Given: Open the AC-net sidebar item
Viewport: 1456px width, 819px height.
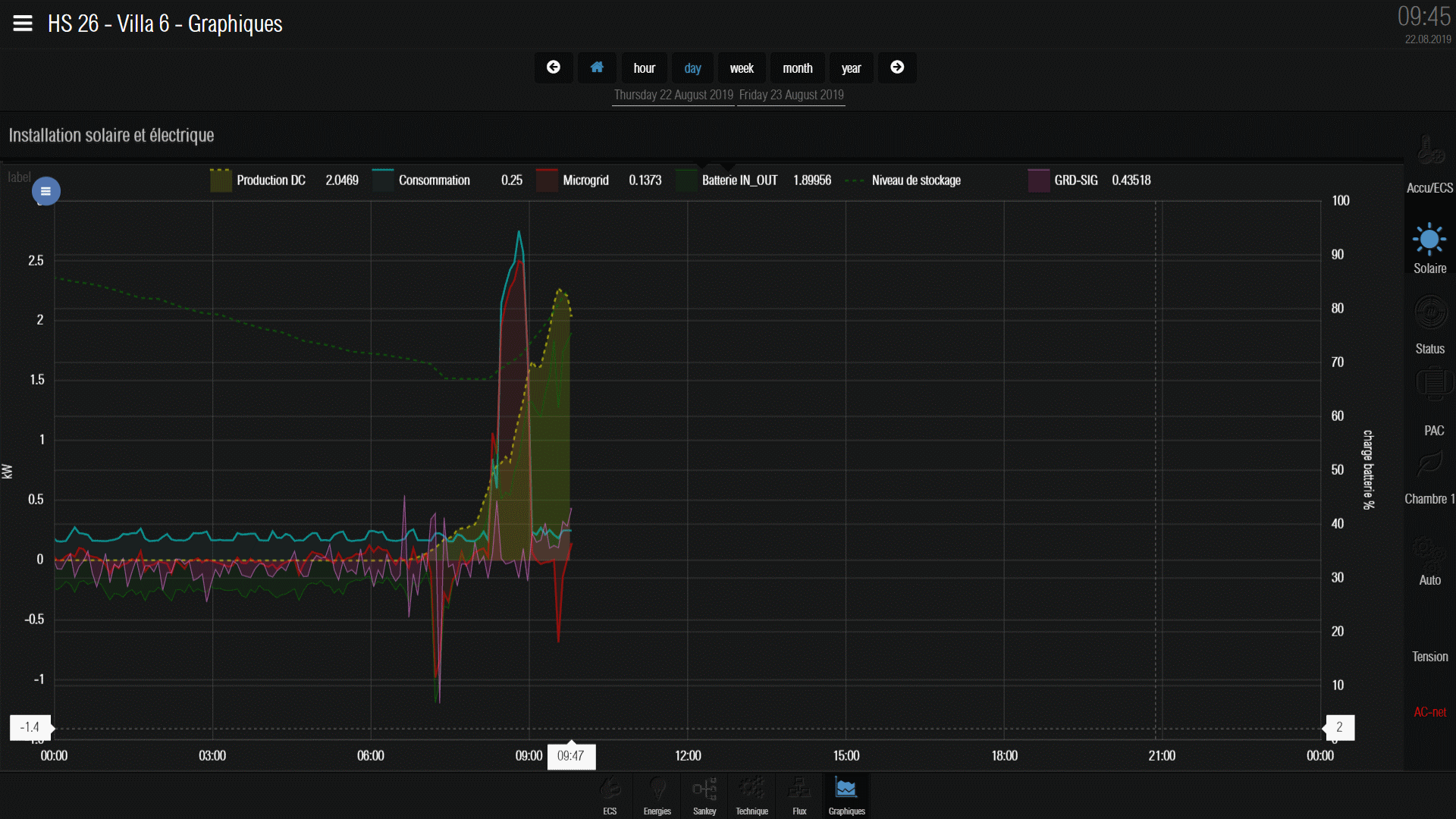Looking at the screenshot, I should pos(1429,712).
